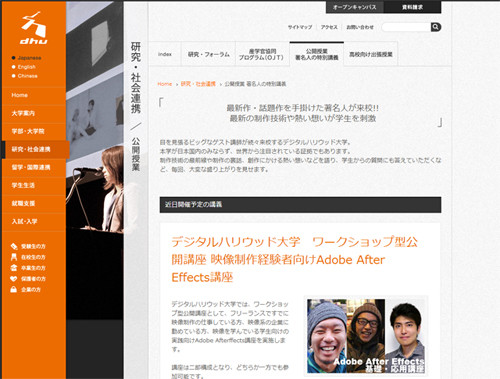Open the 受験生の方 tag icon link
The height and width of the screenshot is (379, 500).
[x=28, y=246]
